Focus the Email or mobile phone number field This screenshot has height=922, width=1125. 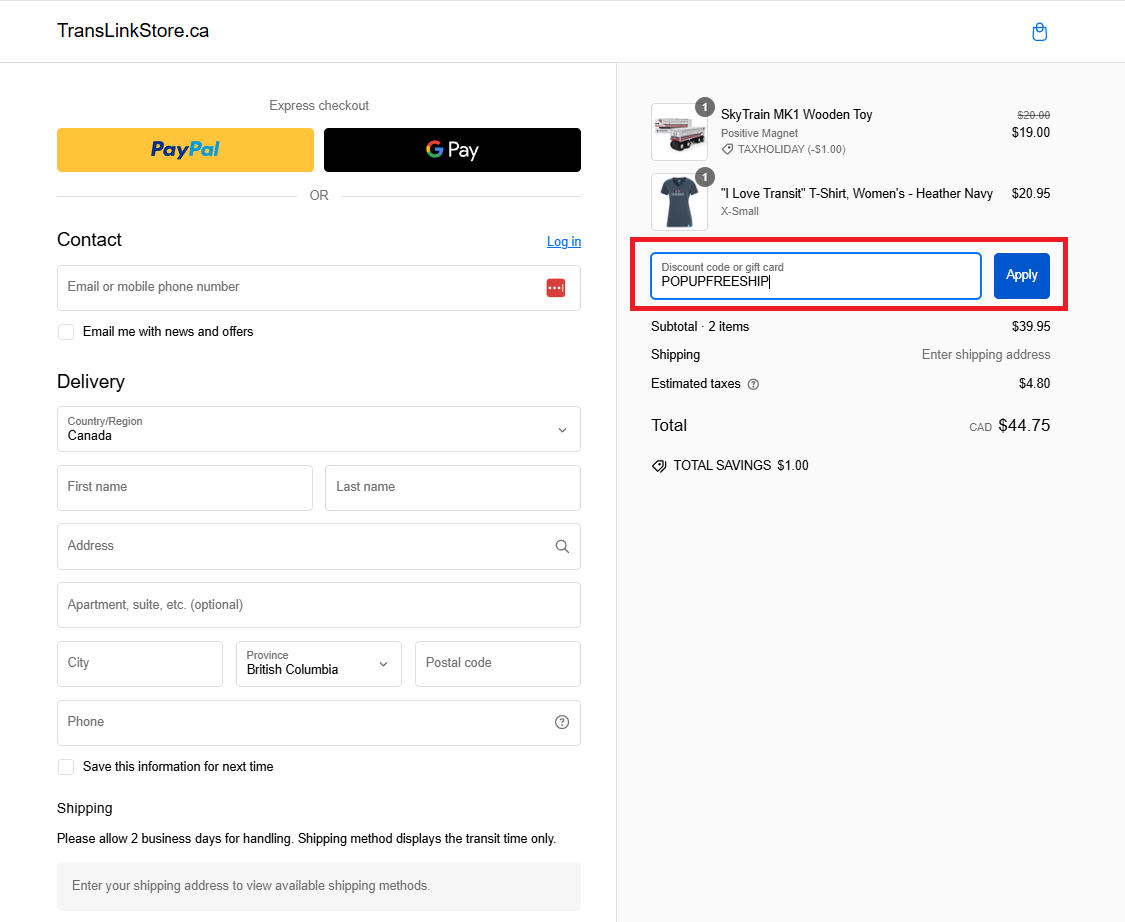[x=300, y=288]
